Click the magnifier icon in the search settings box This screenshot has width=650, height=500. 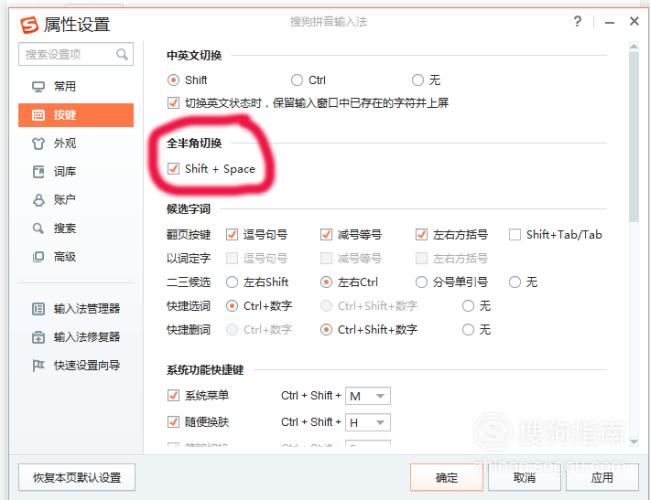121,54
